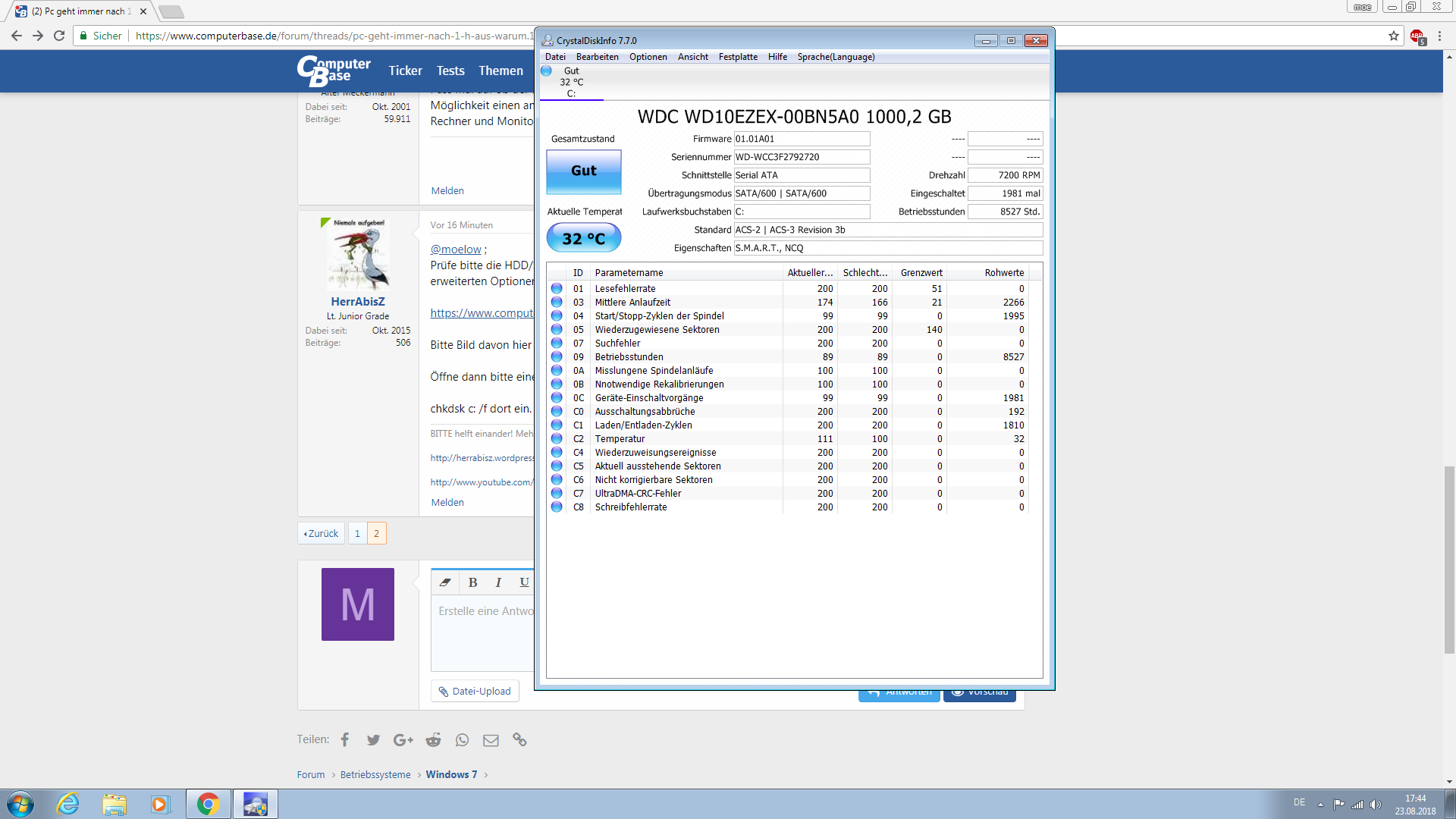Click the eraser icon in reply editor
1456x819 pixels.
point(445,582)
